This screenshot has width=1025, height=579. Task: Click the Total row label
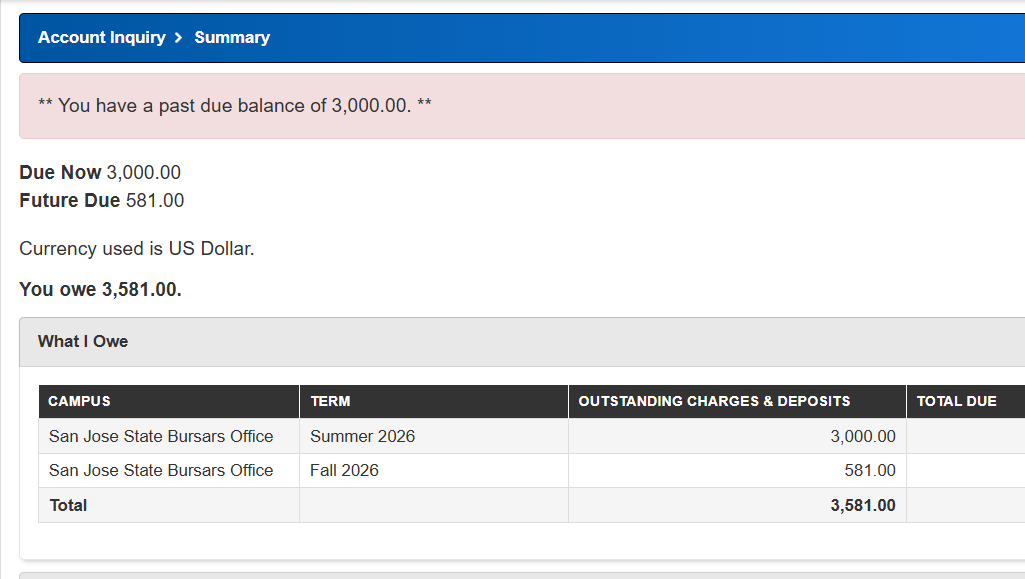[x=69, y=505]
